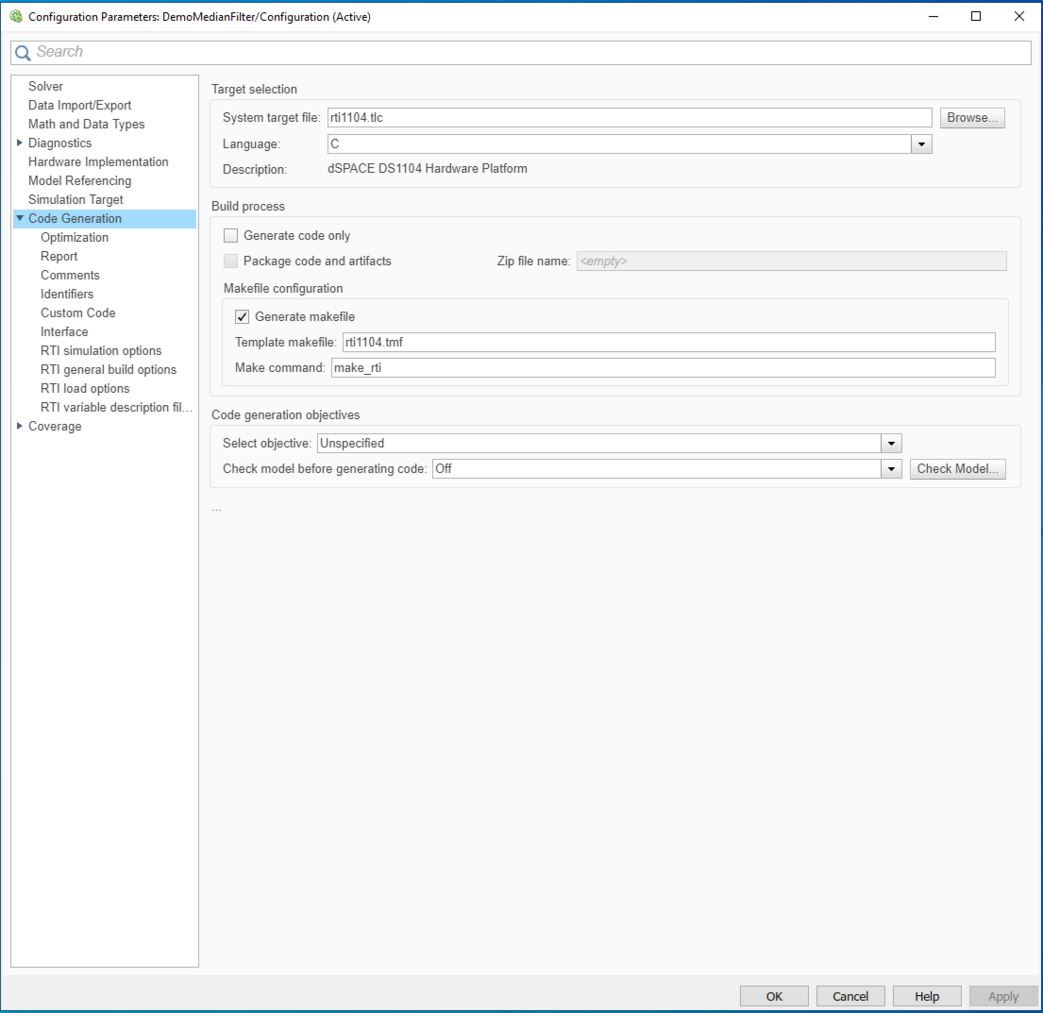
Task: Expand the Coverage tree node
Action: coord(20,426)
